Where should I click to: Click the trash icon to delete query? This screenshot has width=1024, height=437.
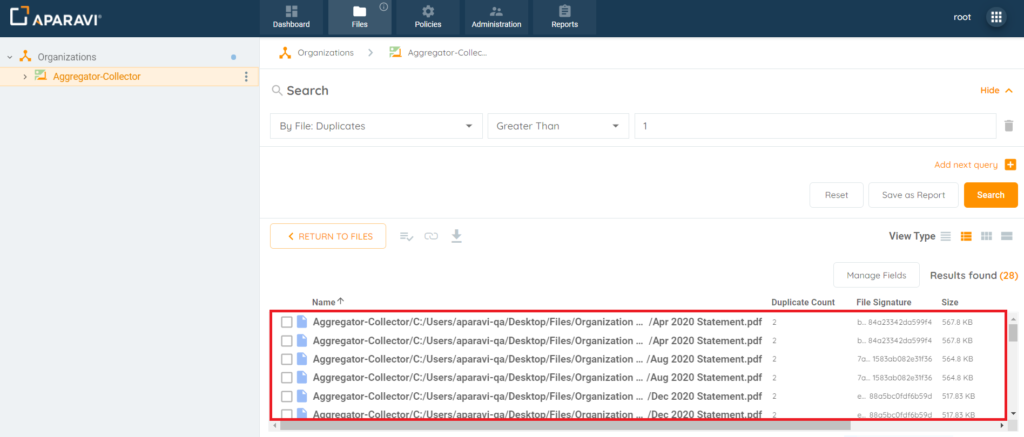pos(1010,126)
